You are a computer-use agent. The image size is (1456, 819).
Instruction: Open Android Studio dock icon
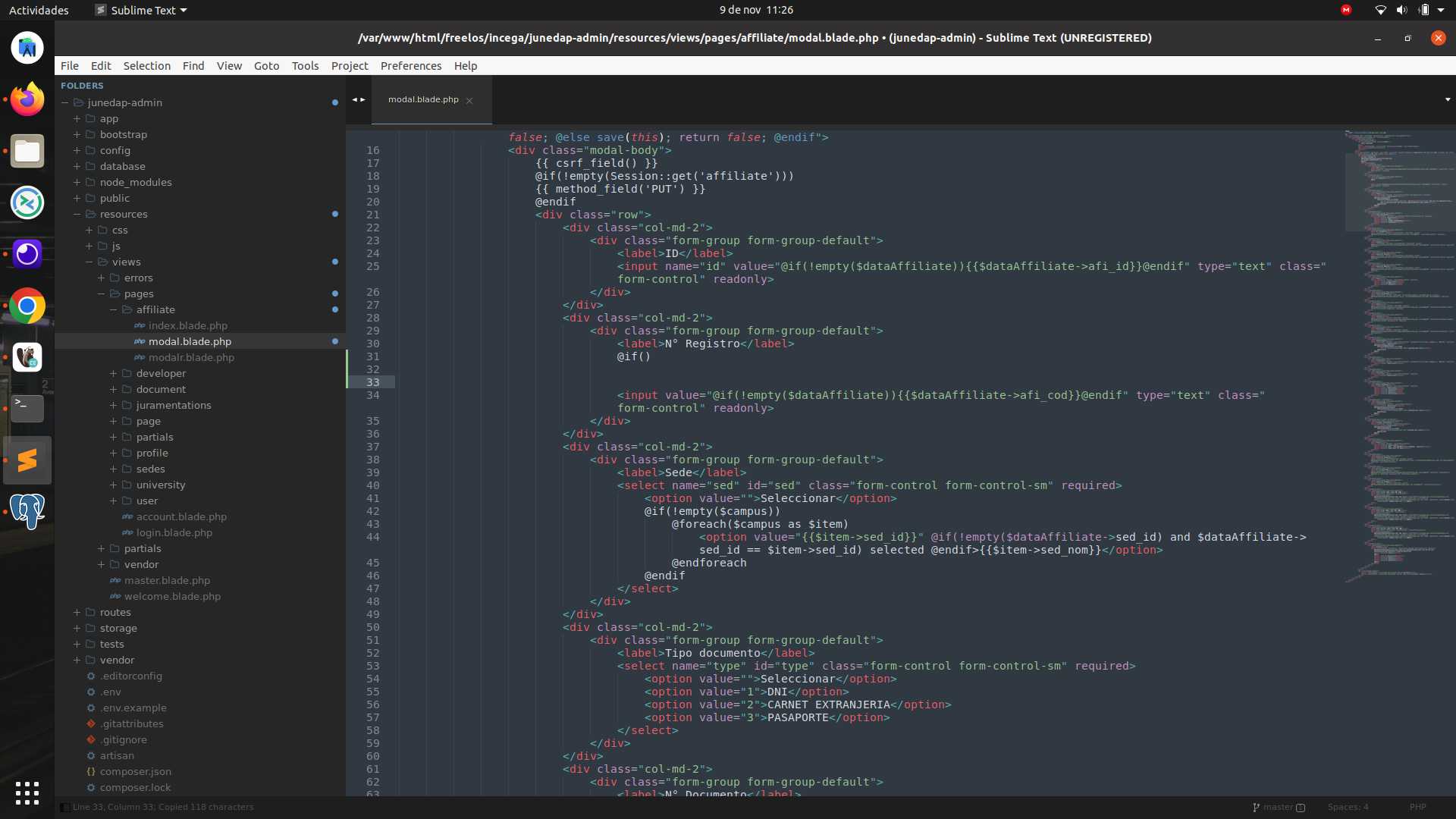27,48
